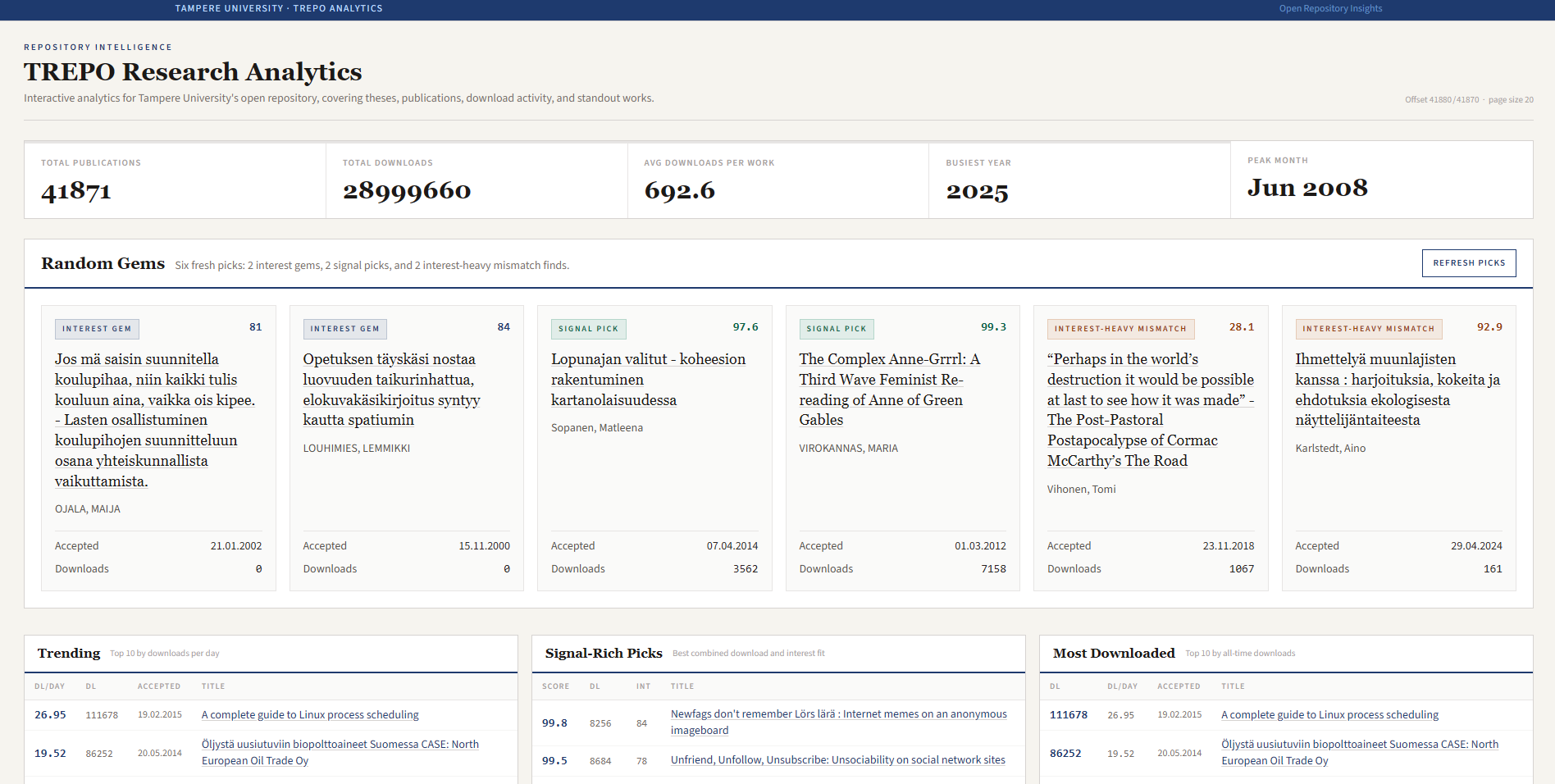Screen dimensions: 1555x784
Task: Open Öljystä uusiutuviin biopolttoaineet link in Most Downloaded
Action: [1360, 752]
